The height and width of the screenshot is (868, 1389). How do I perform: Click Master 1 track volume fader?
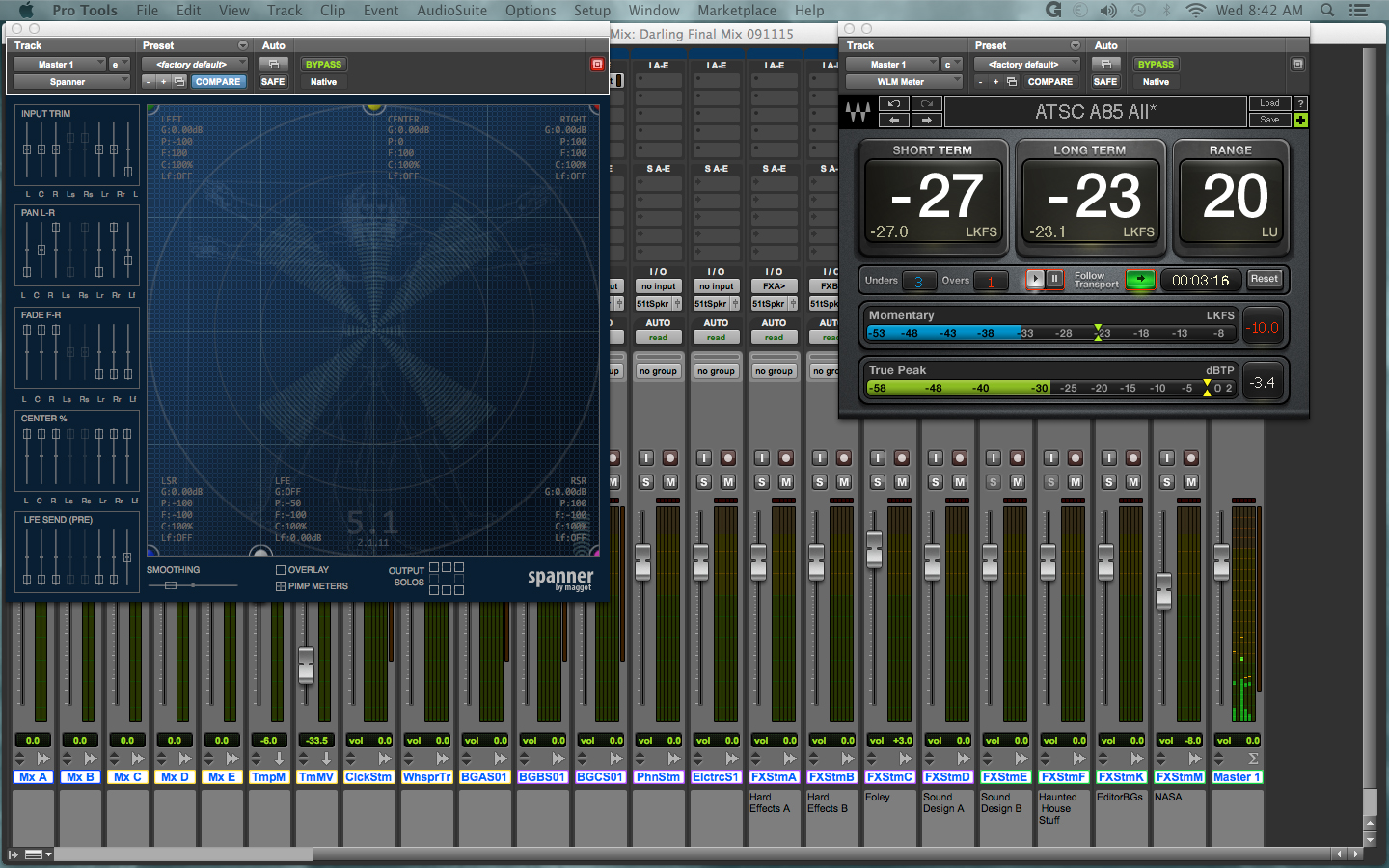1221,562
